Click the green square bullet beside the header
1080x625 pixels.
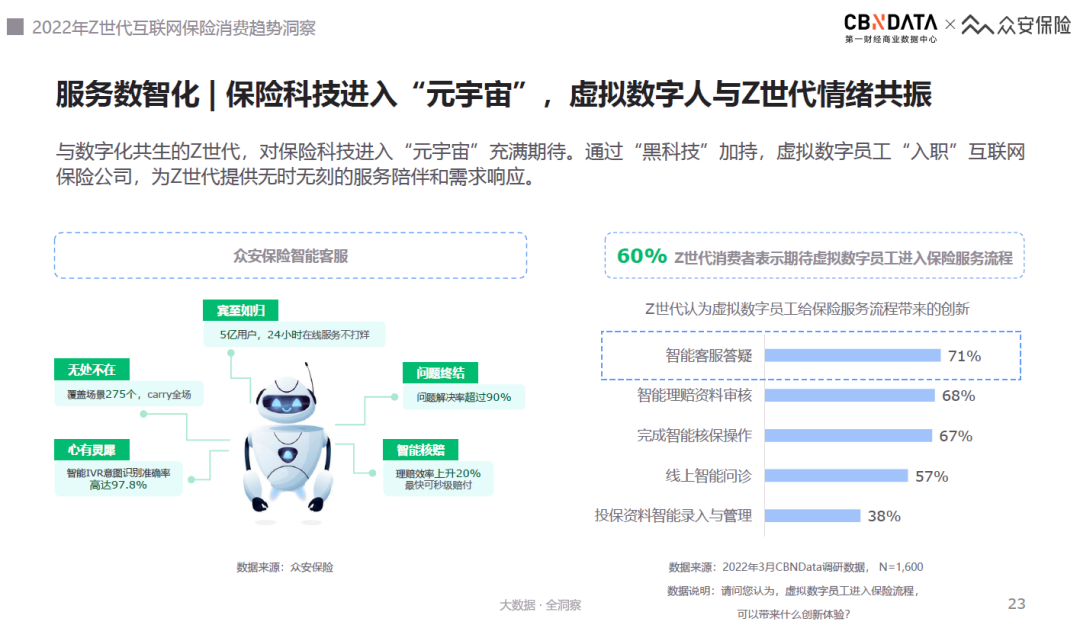pos(14,27)
